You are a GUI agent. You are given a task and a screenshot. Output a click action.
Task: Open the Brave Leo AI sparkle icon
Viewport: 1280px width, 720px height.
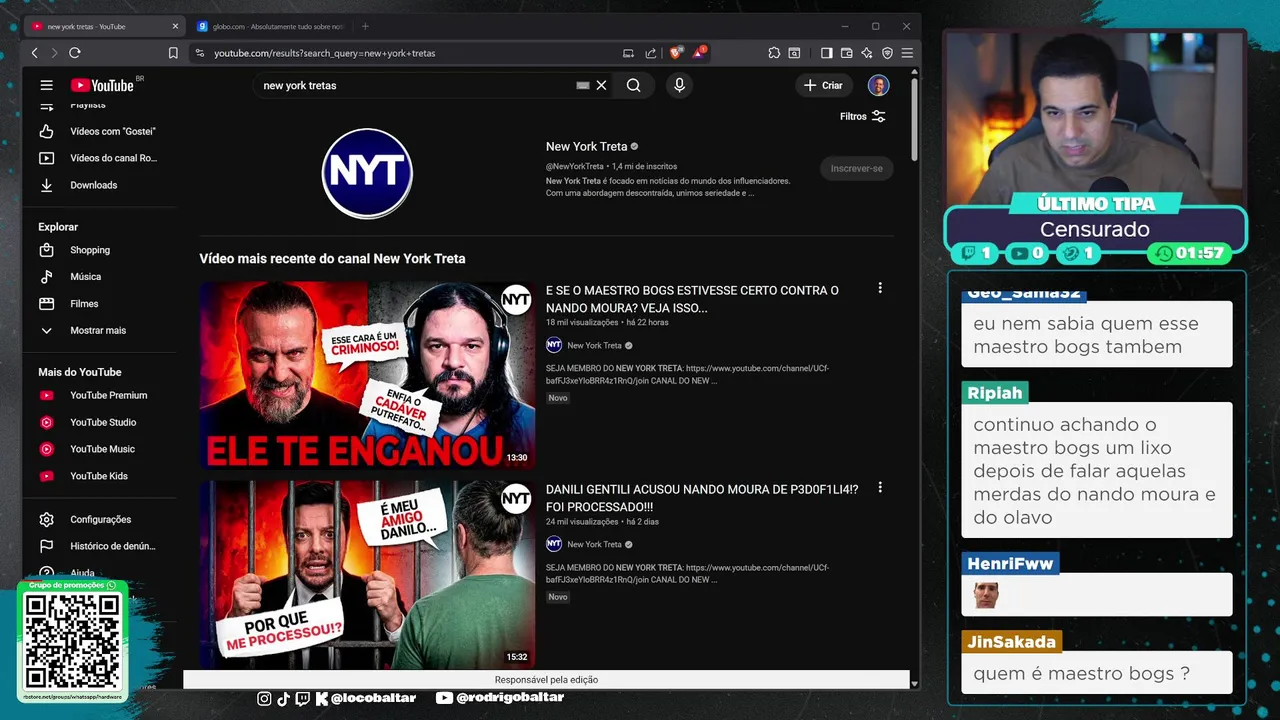[x=867, y=53]
